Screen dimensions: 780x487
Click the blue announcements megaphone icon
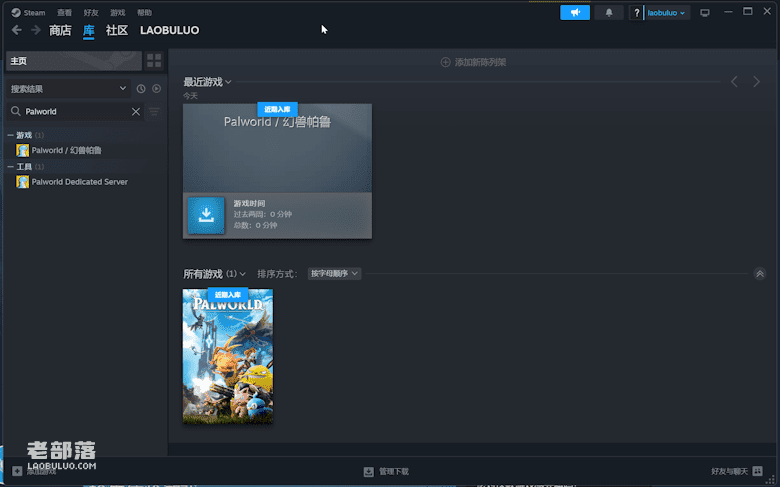click(x=575, y=13)
